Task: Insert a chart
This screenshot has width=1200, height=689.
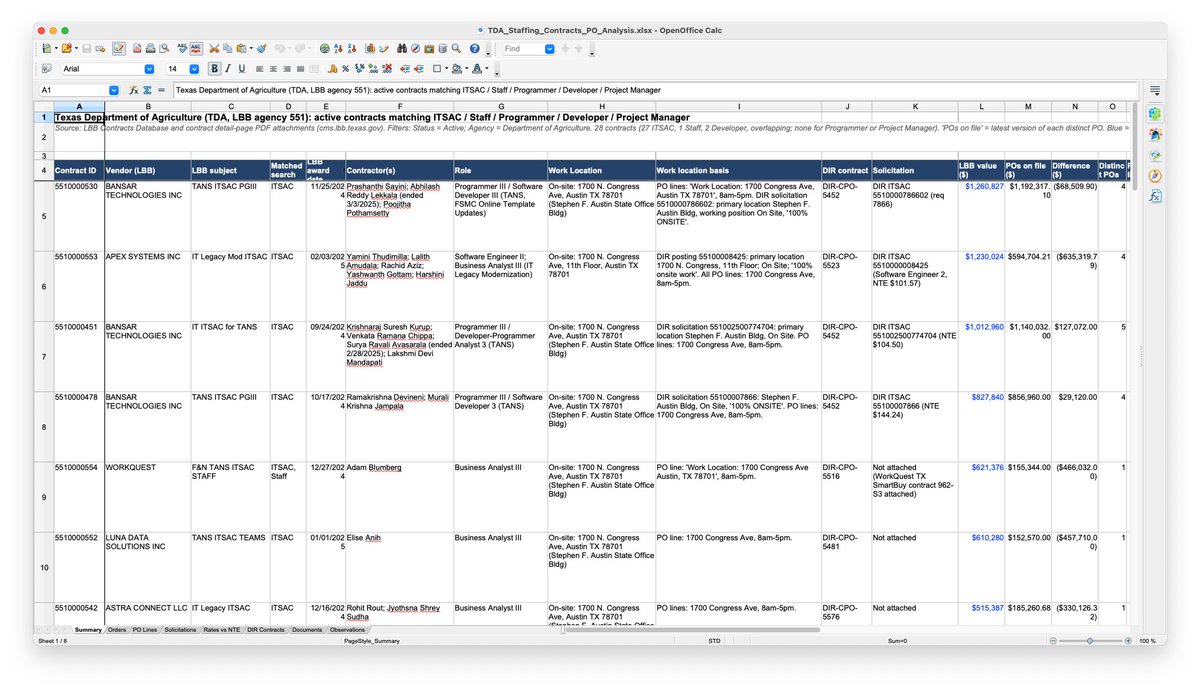Action: tap(370, 48)
